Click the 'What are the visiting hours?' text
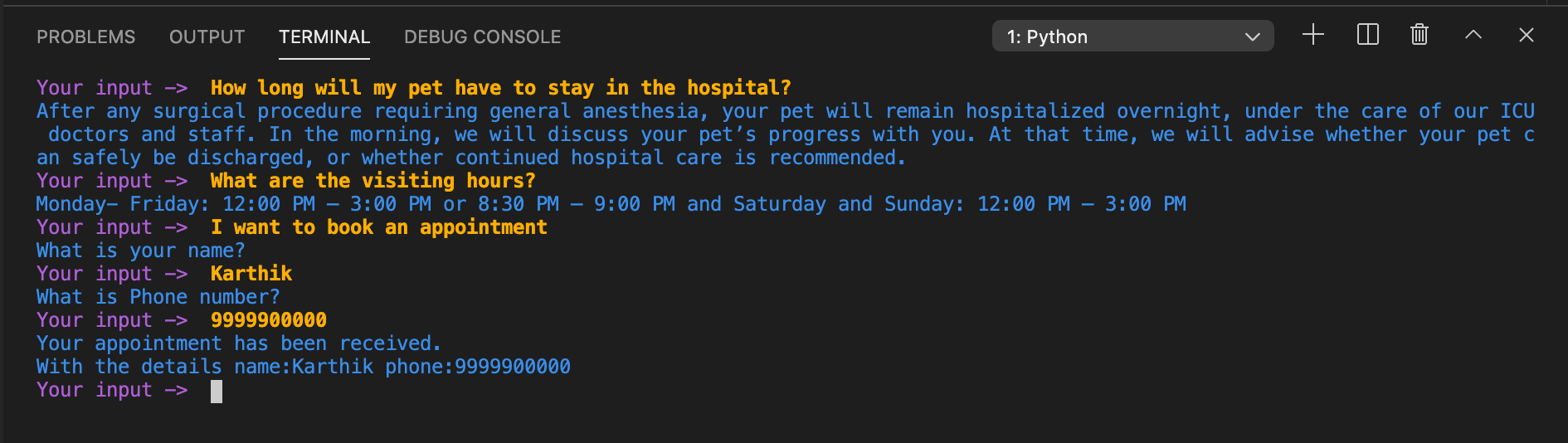 [373, 181]
